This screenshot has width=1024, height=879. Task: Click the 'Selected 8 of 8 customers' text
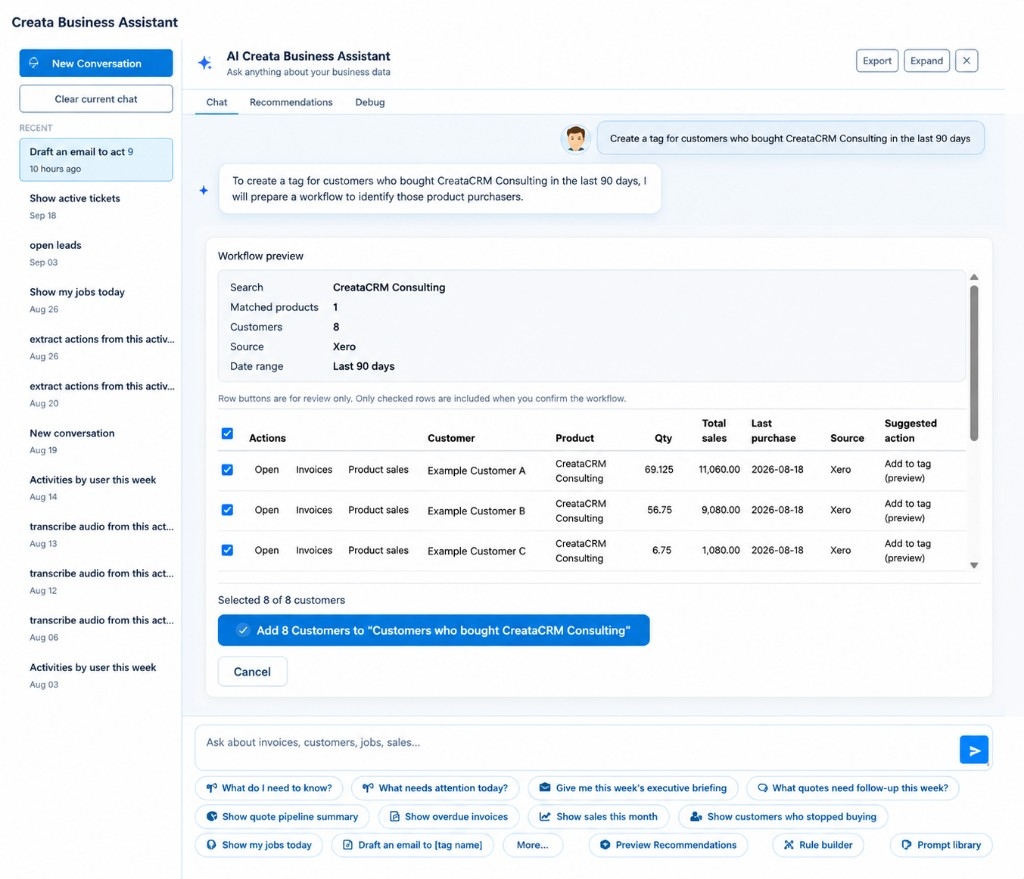pos(281,600)
